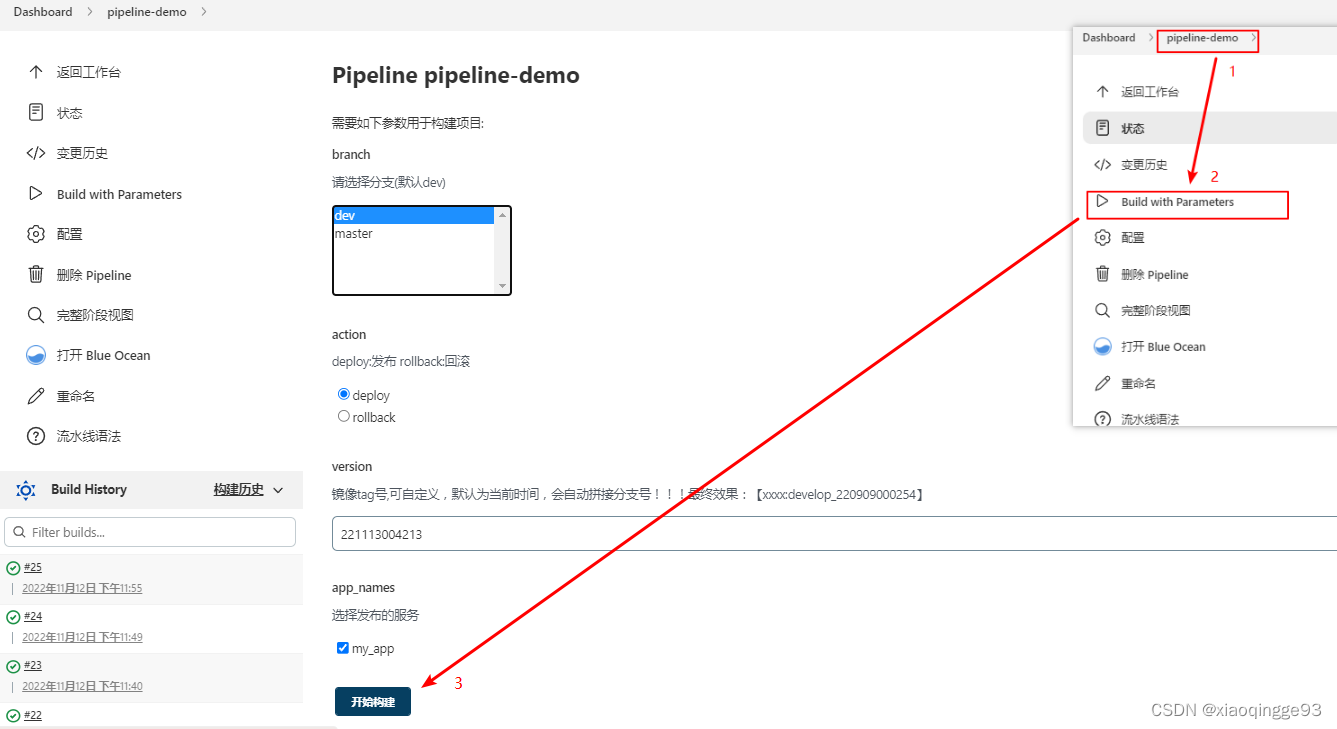
Task: Click the gear icon beside 配置
Action: 36,234
